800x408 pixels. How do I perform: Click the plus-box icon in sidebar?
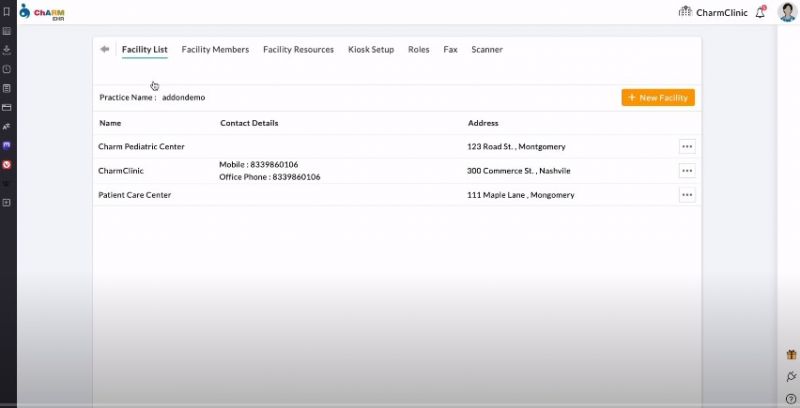(7, 202)
